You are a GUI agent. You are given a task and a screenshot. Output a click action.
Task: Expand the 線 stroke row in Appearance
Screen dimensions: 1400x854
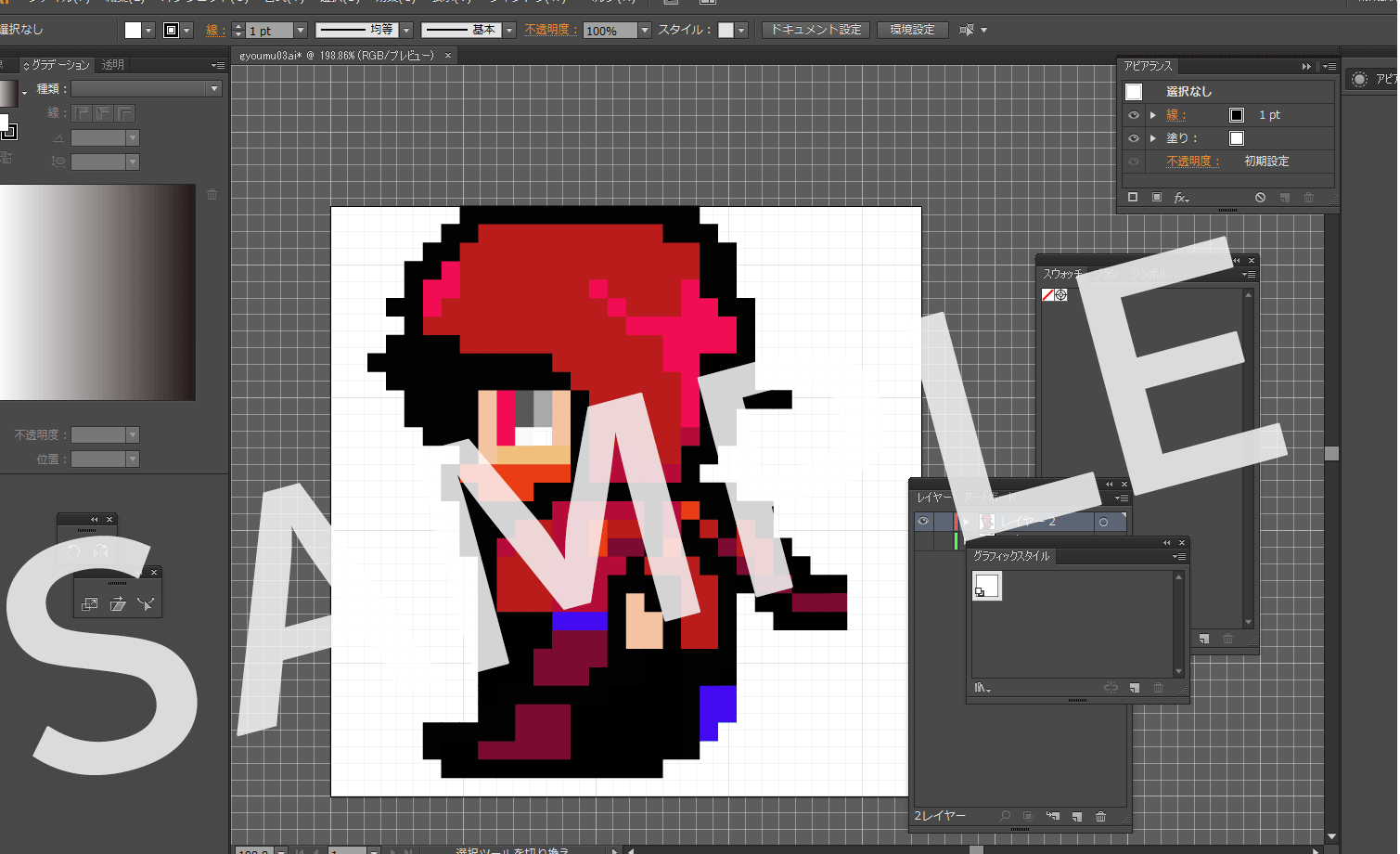point(1153,115)
